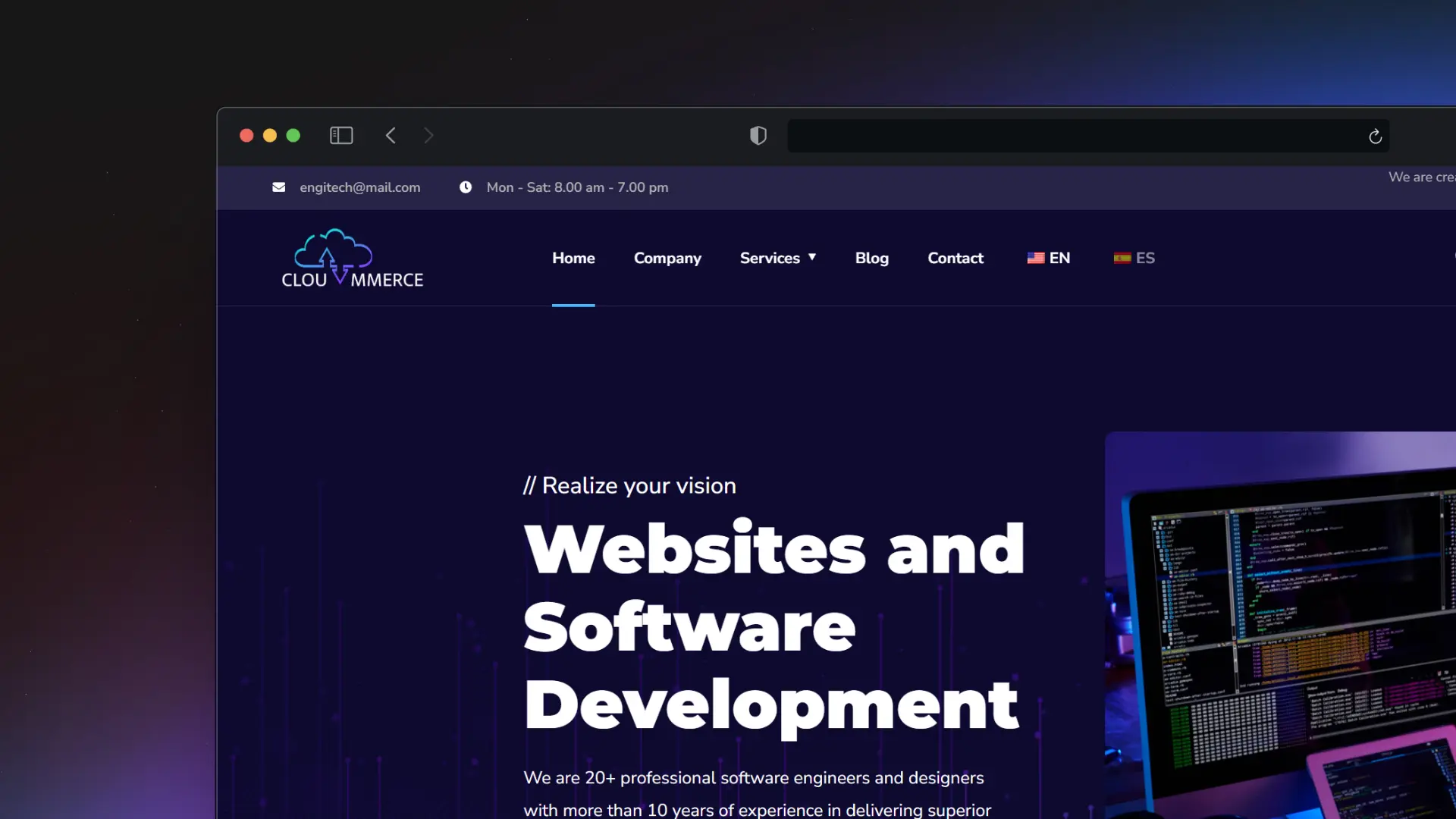This screenshot has width=1456, height=819.
Task: Open the Cloummerce cloud logo
Action: tap(353, 259)
